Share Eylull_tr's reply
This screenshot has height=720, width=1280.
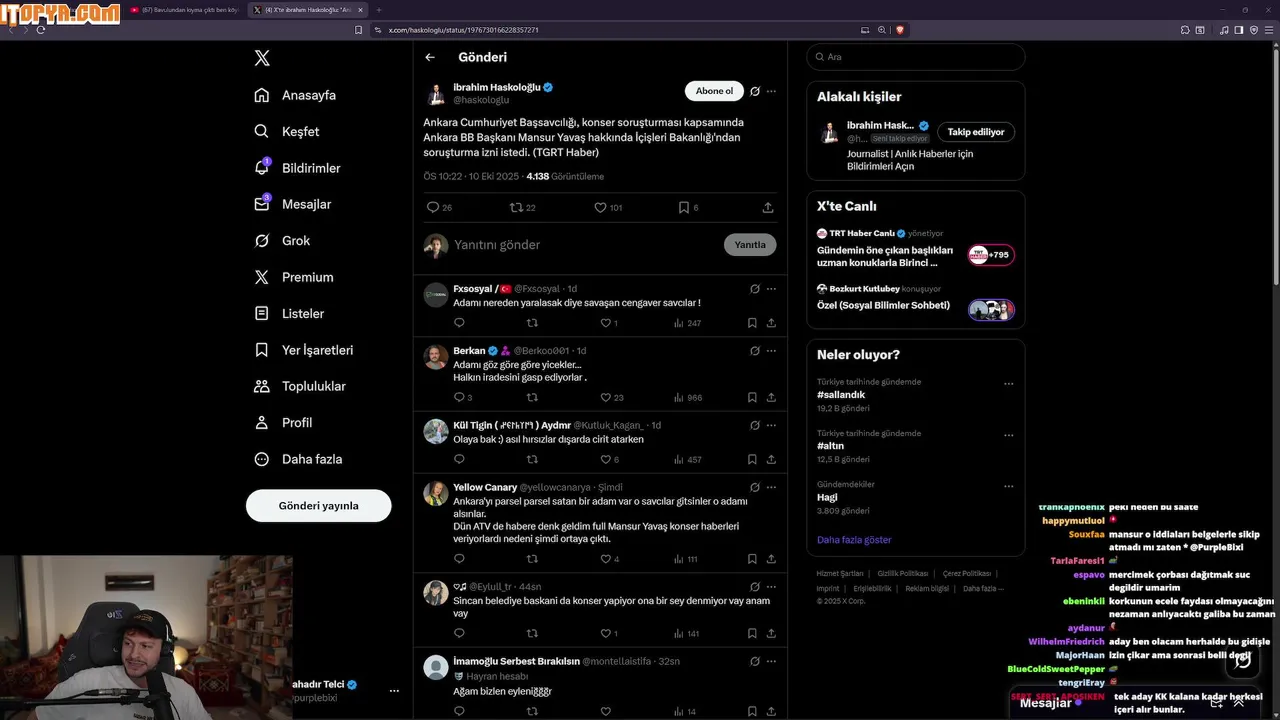click(x=771, y=634)
